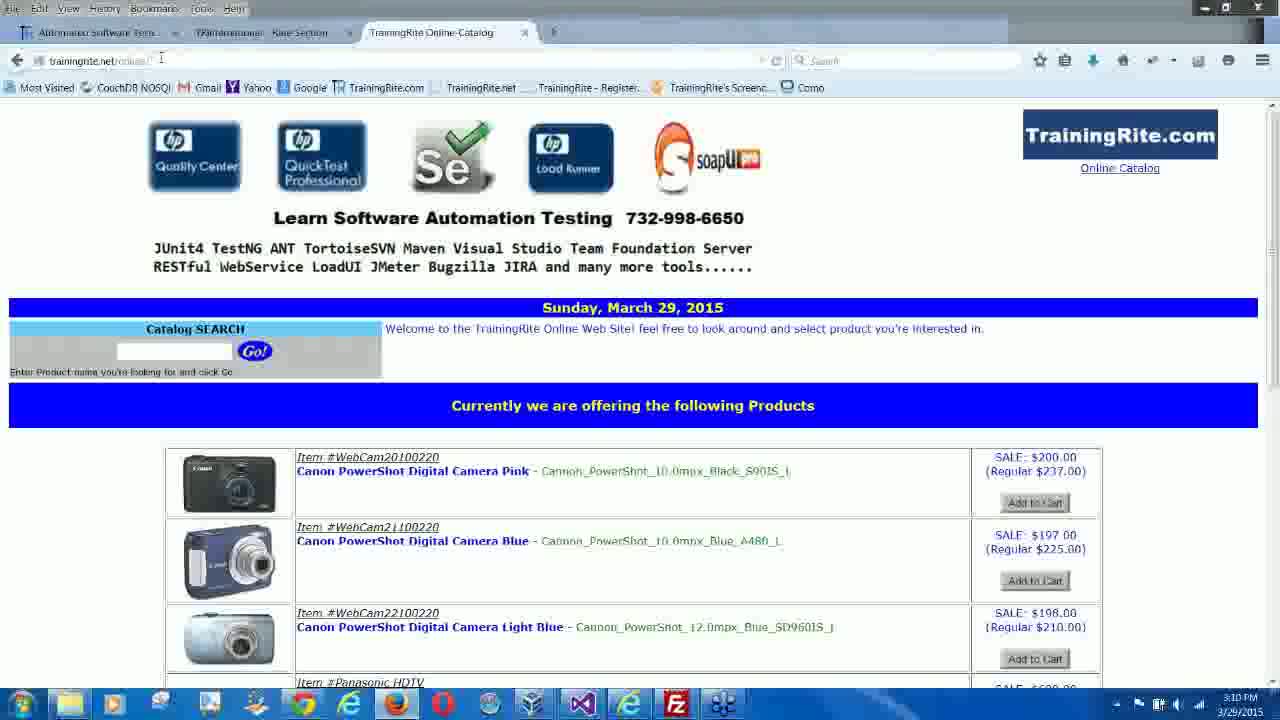Open the Como bookmark
Screen dimensions: 1280x720
coord(802,88)
